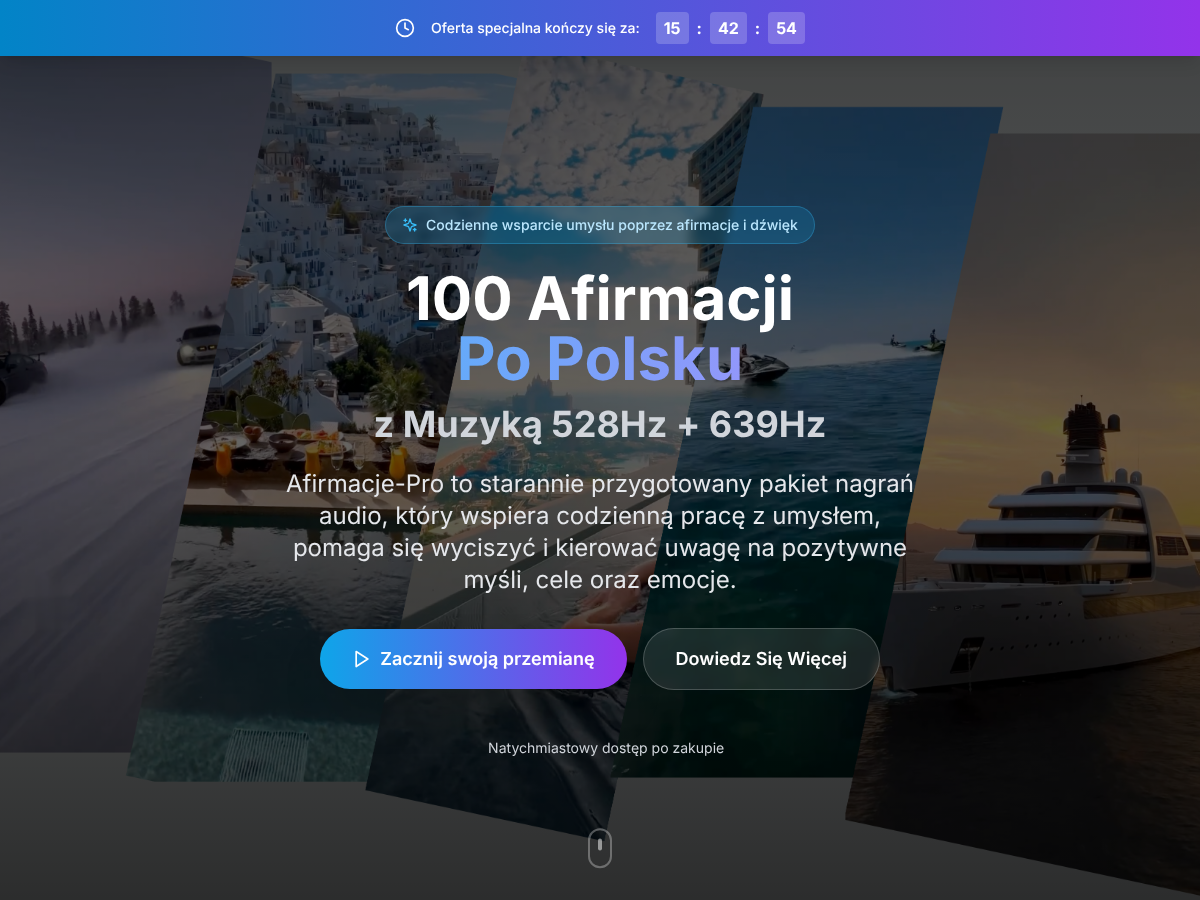Click 'z Muzyką 528Hz + 639Hz' subtitle
Viewport: 1200px width, 900px height.
[x=600, y=425]
